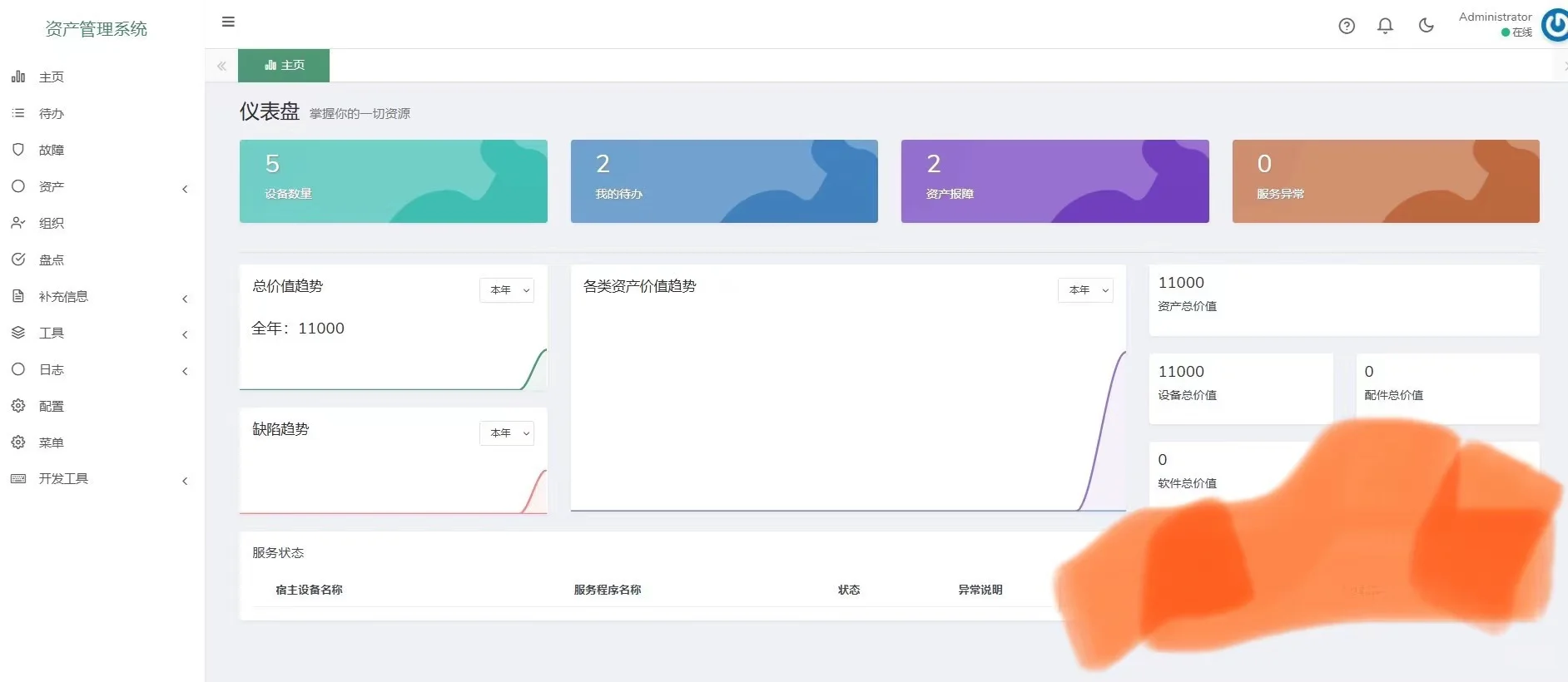Image resolution: width=1568 pixels, height=682 pixels.
Task: Click the 宿主设备名称 column header
Action: coord(309,590)
